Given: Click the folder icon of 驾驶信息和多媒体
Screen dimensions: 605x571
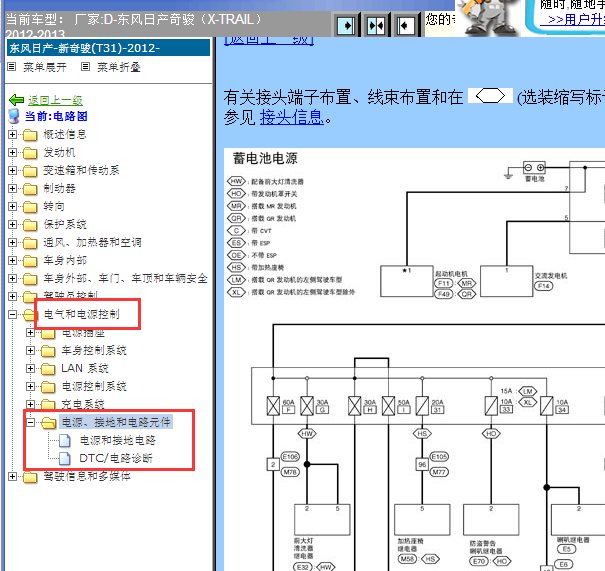Looking at the screenshot, I should point(30,477).
